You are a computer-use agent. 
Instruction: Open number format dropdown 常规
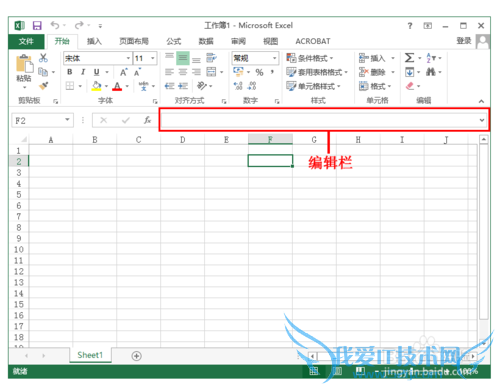tap(274, 58)
